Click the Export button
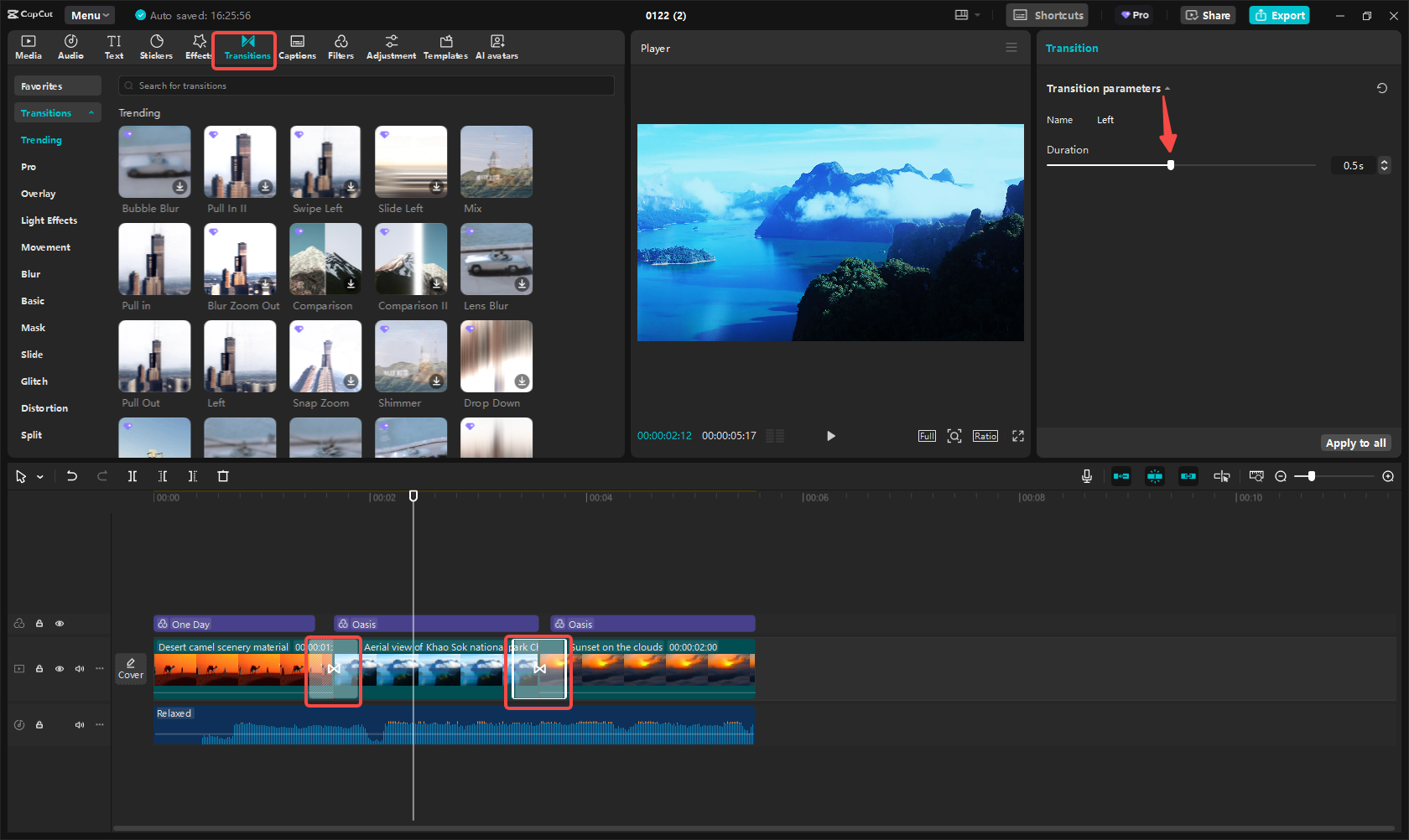The width and height of the screenshot is (1409, 840). [x=1279, y=15]
